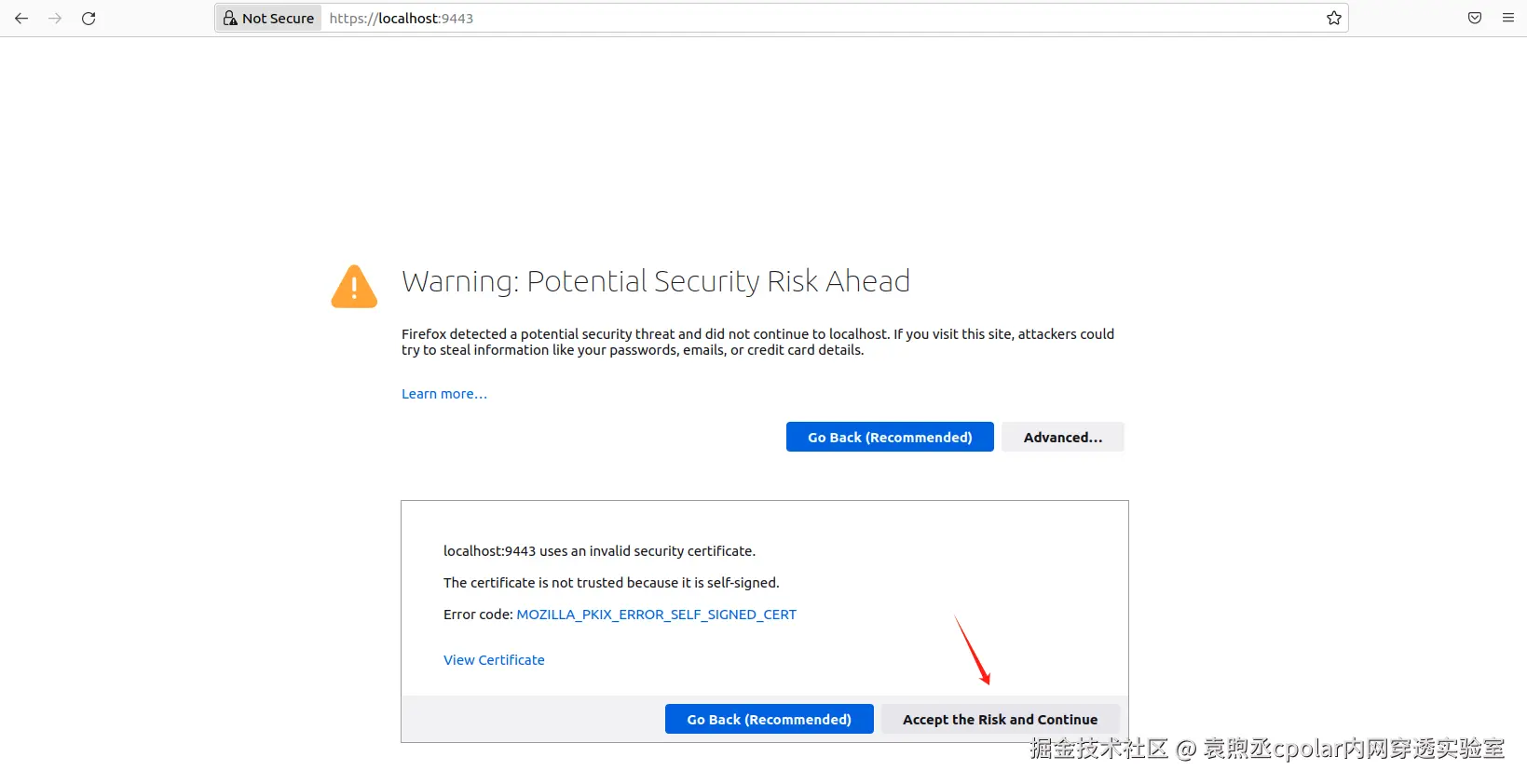The width and height of the screenshot is (1527, 784).
Task: Click the Firefox security threat description paragraph
Action: (757, 342)
